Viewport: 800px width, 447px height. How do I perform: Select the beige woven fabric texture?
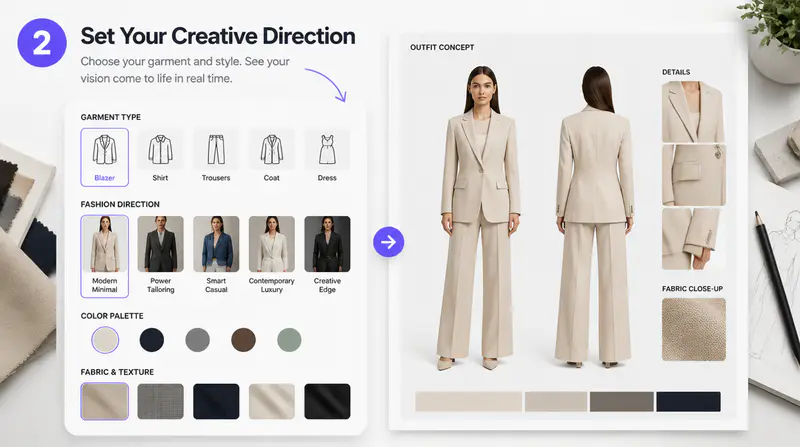pyautogui.click(x=105, y=402)
